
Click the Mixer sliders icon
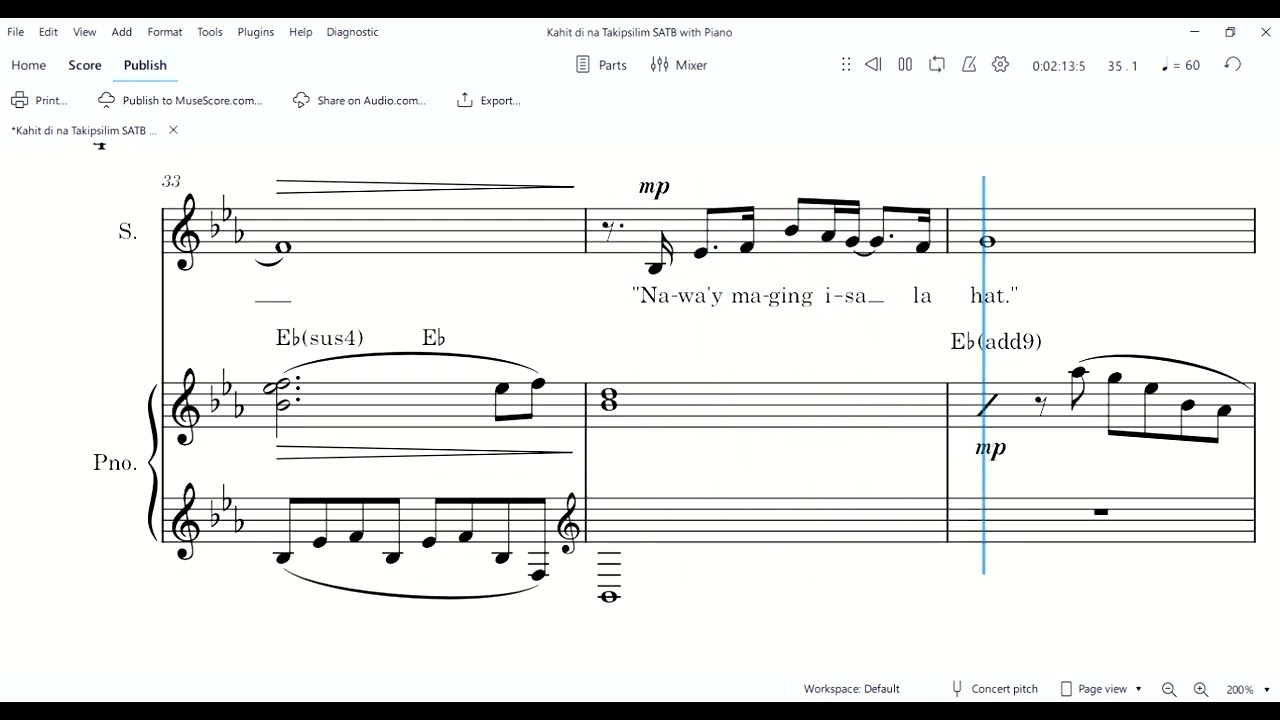[x=659, y=65]
